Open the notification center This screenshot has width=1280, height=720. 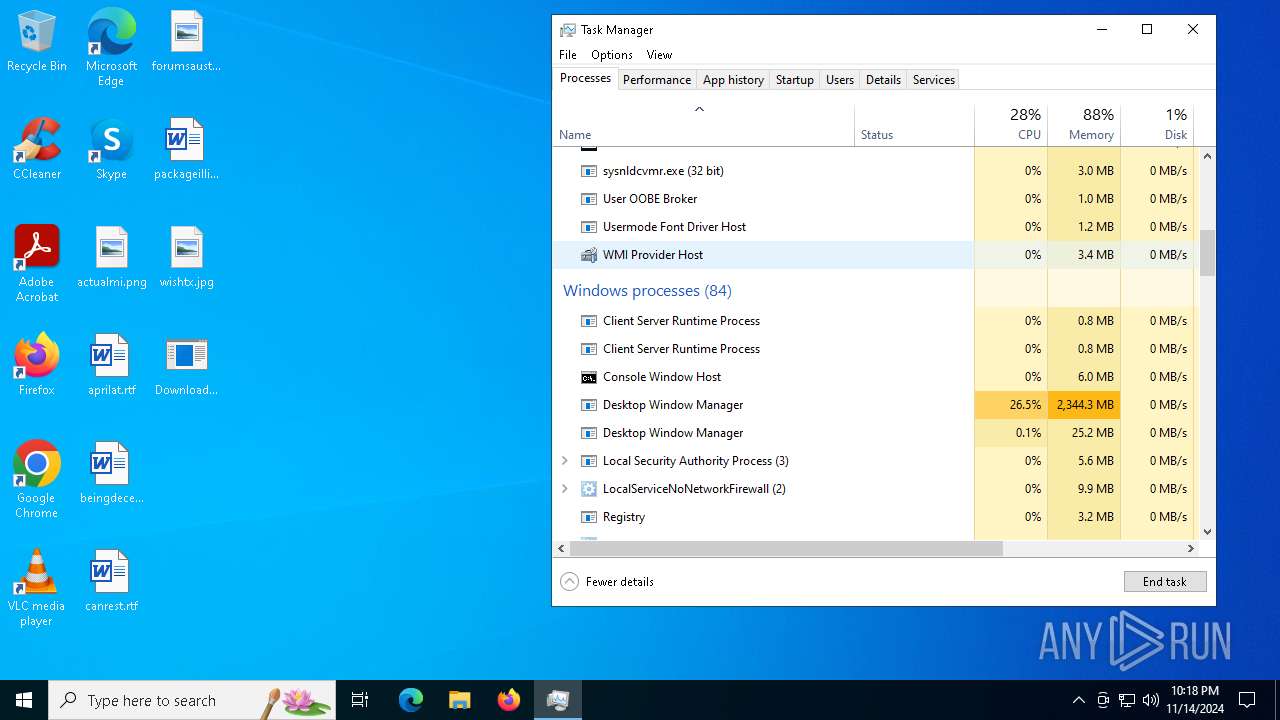click(1247, 700)
